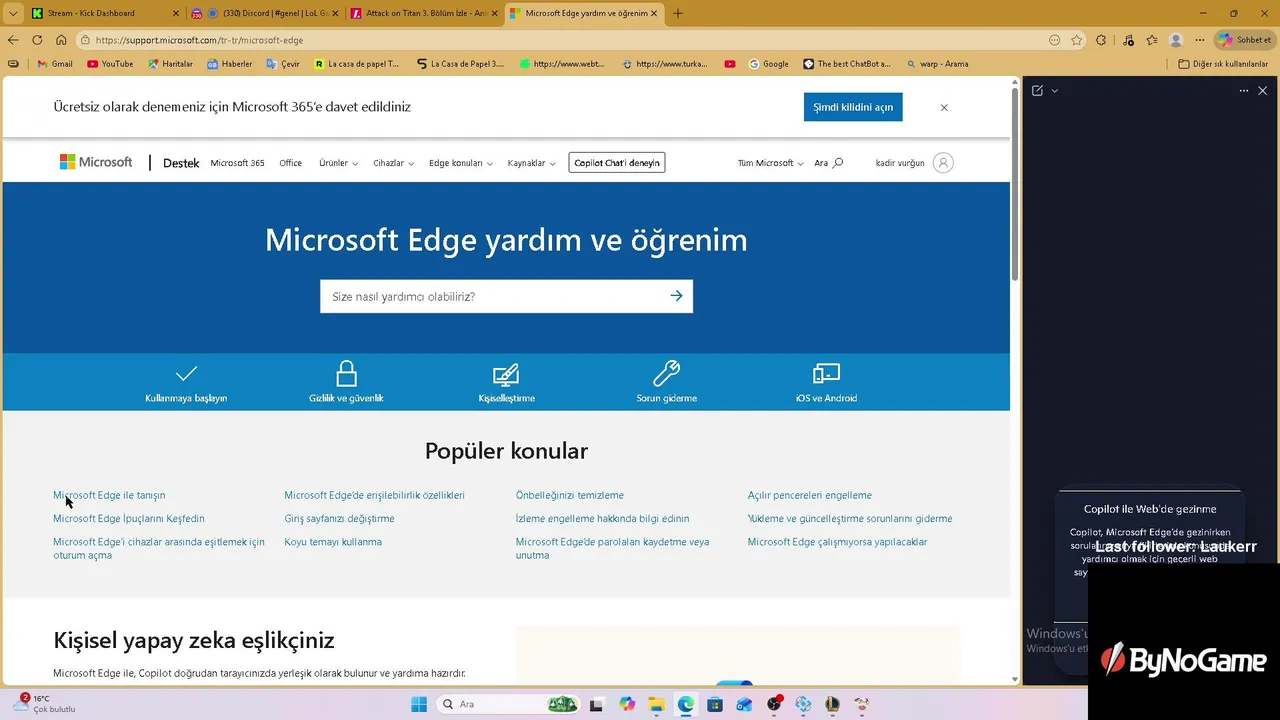Add page to favorites star icon
This screenshot has width=1280, height=720.
[x=1077, y=40]
